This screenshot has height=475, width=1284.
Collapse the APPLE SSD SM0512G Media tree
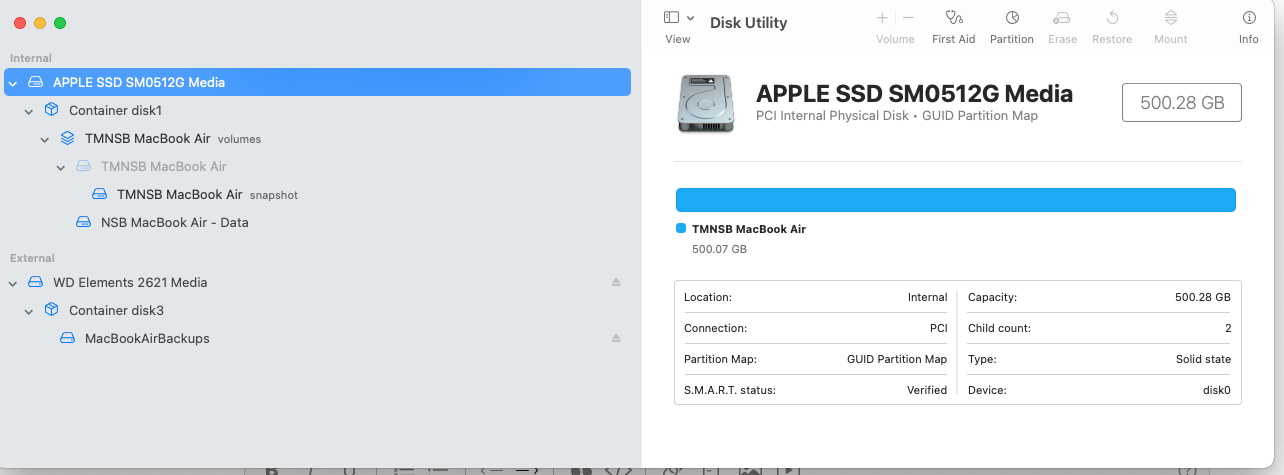point(12,83)
